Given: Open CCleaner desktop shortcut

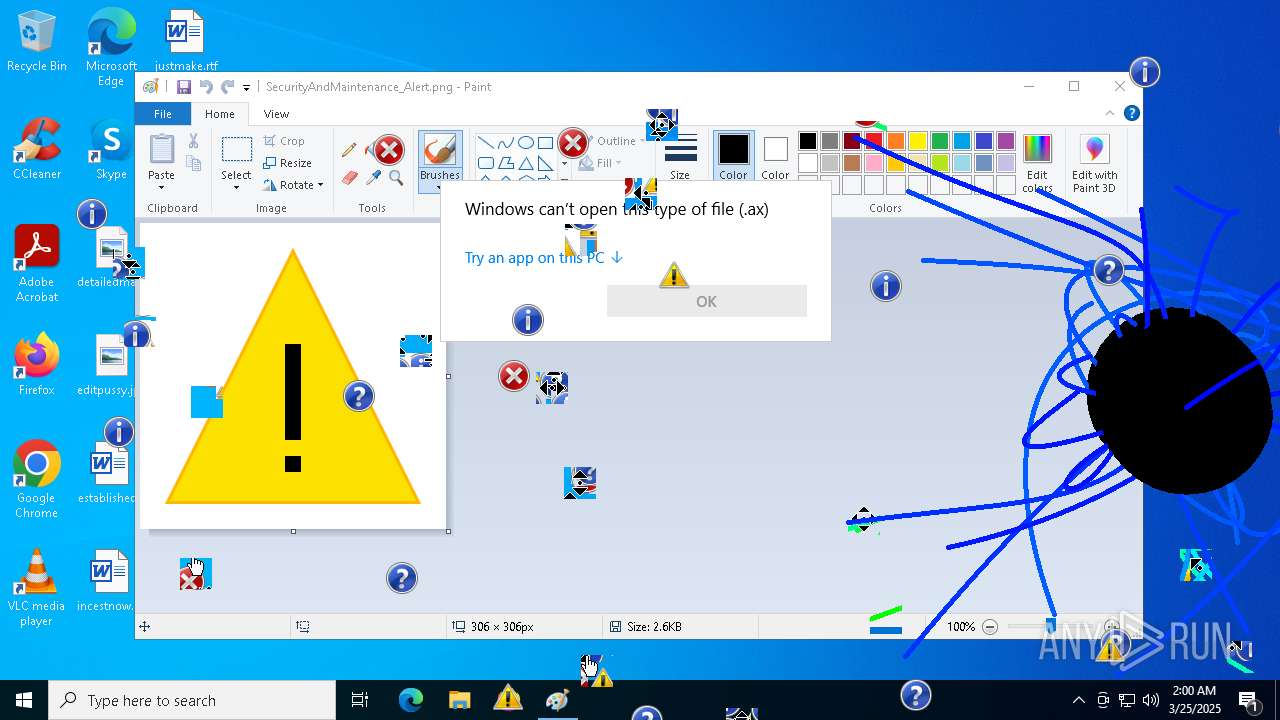Looking at the screenshot, I should (x=37, y=149).
